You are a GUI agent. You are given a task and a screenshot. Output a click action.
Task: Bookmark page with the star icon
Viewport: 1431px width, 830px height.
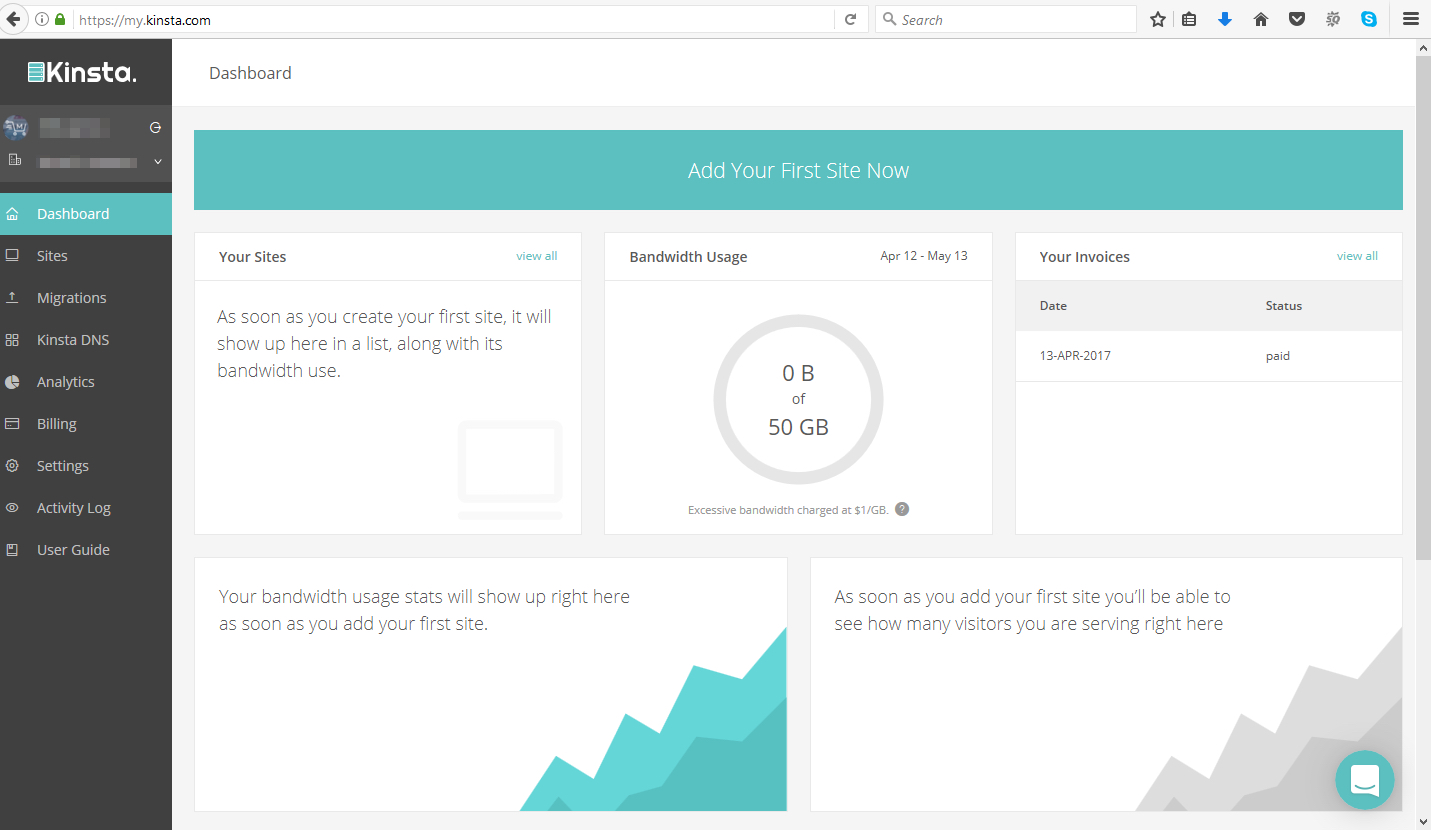pyautogui.click(x=1158, y=19)
